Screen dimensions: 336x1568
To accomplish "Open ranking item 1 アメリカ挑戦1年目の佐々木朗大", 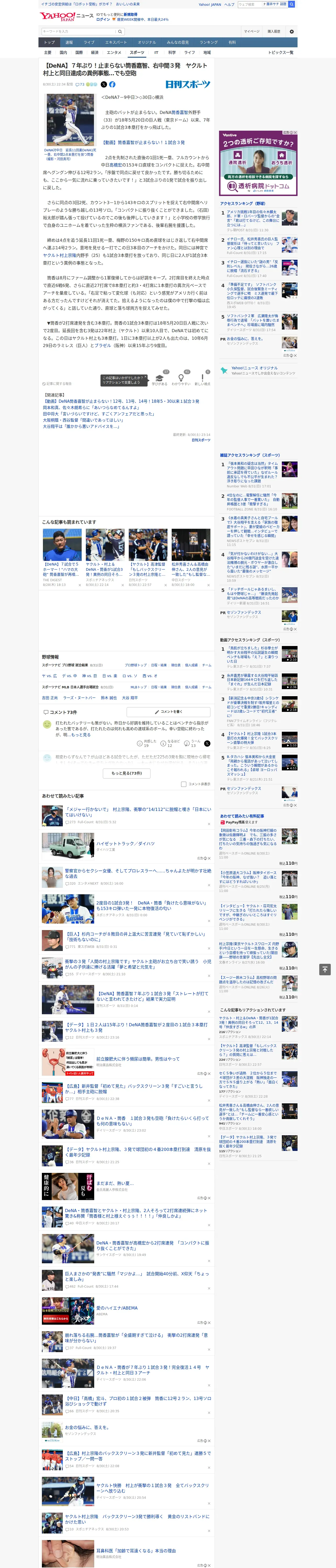I will 253,218.
